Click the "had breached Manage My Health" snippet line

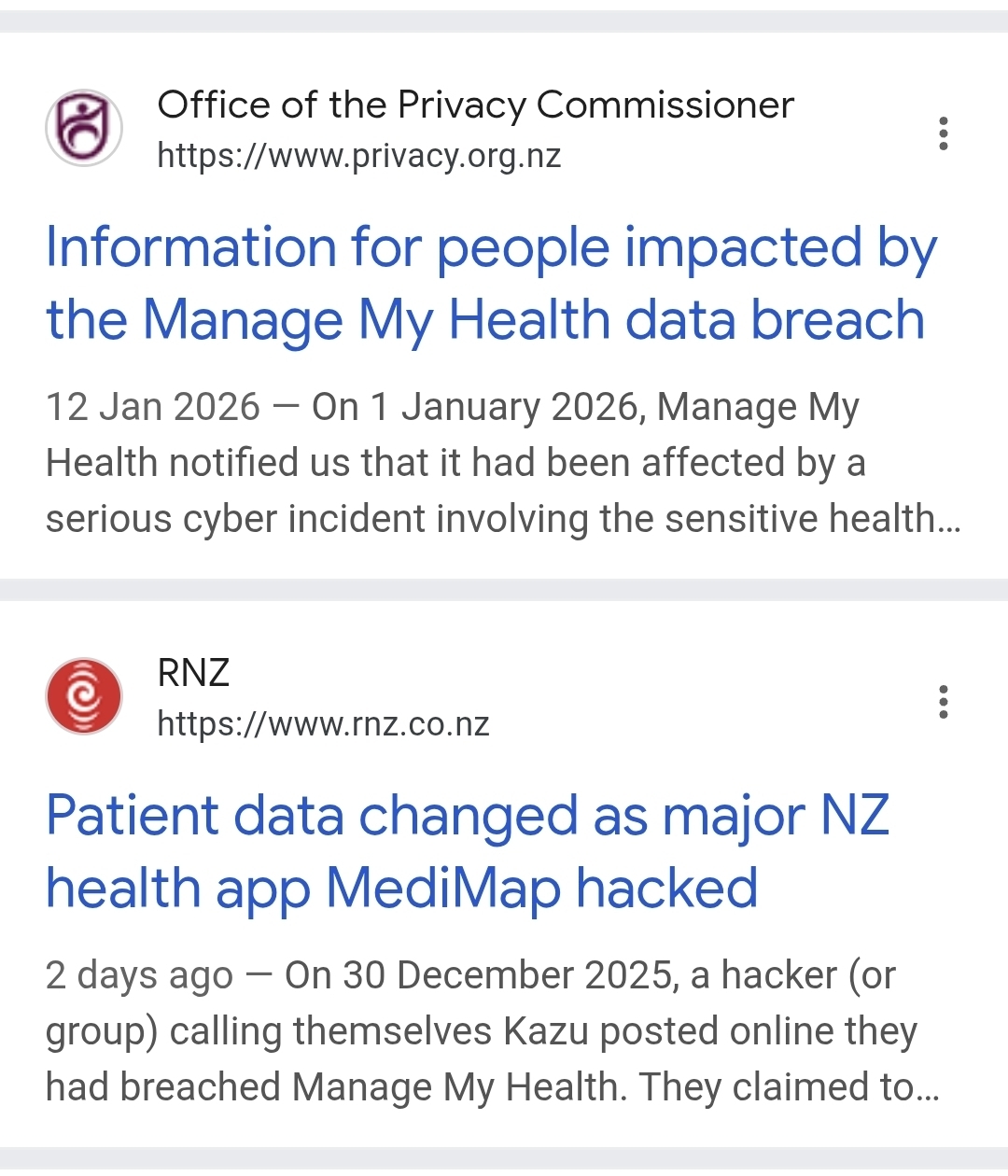pos(492,1087)
